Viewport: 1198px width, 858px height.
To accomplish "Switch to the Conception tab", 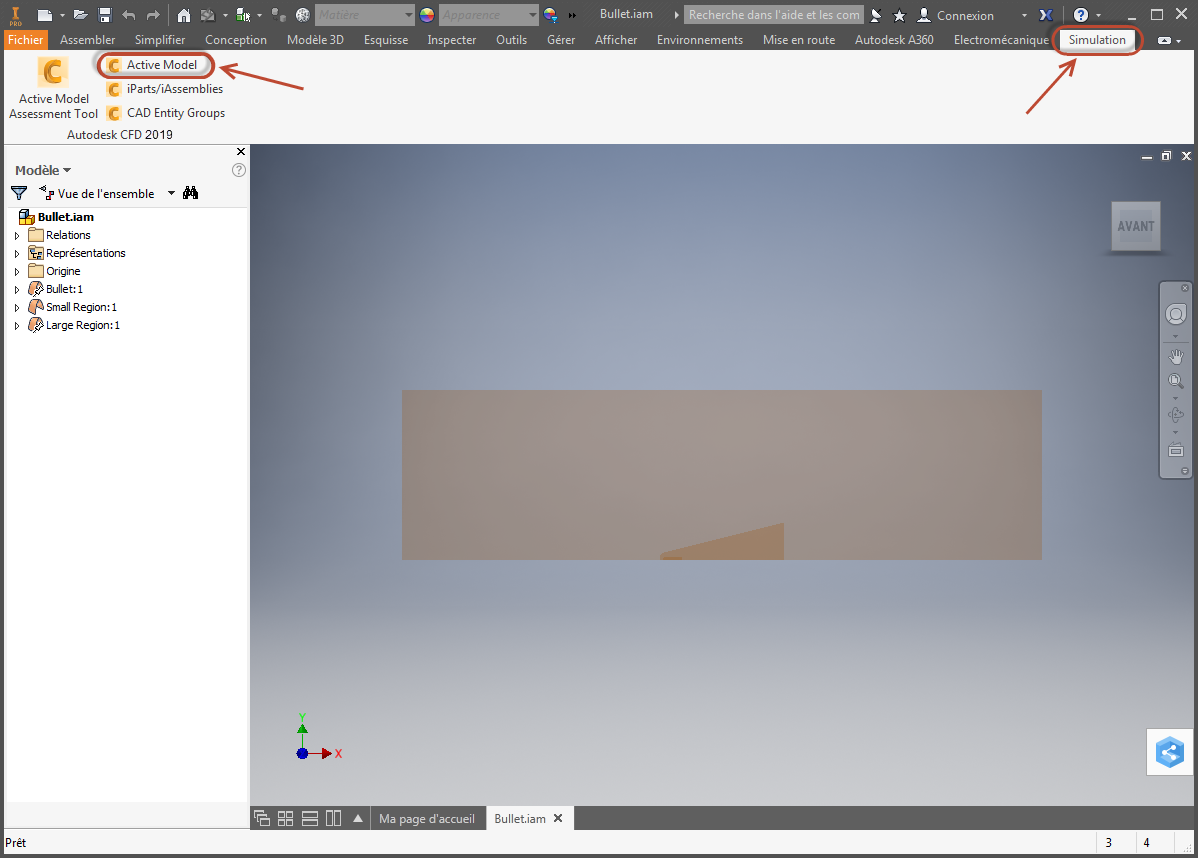I will tap(235, 40).
